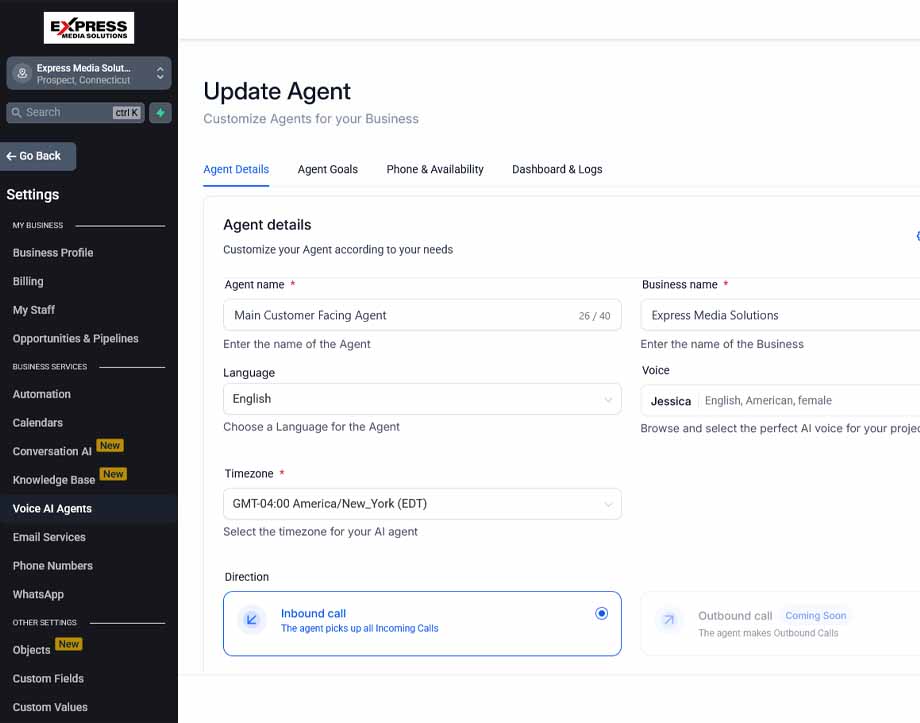
Task: Open the Language dropdown showing English
Action: 422,399
